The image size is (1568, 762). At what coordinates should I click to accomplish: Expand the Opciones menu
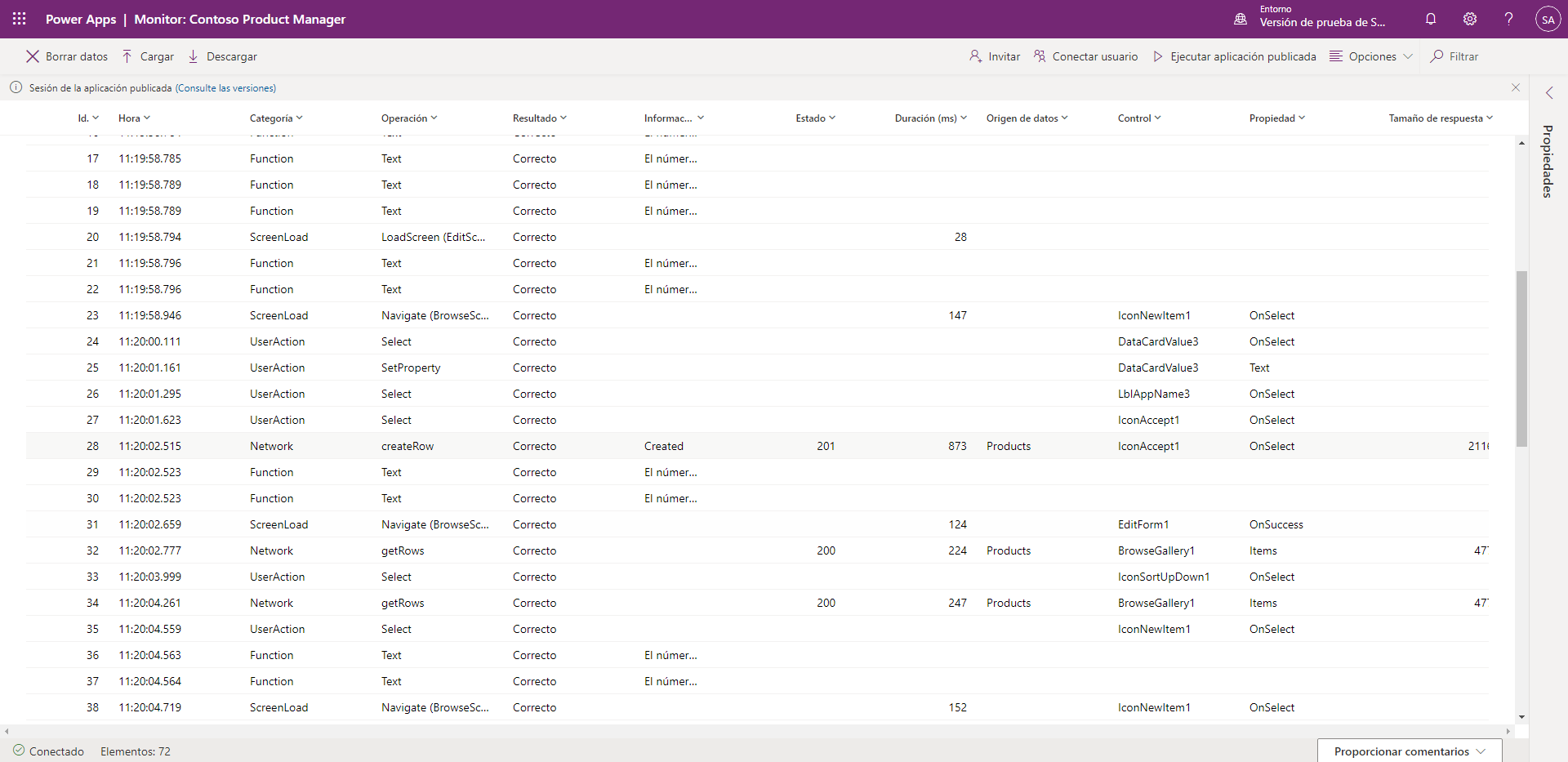[x=1371, y=56]
